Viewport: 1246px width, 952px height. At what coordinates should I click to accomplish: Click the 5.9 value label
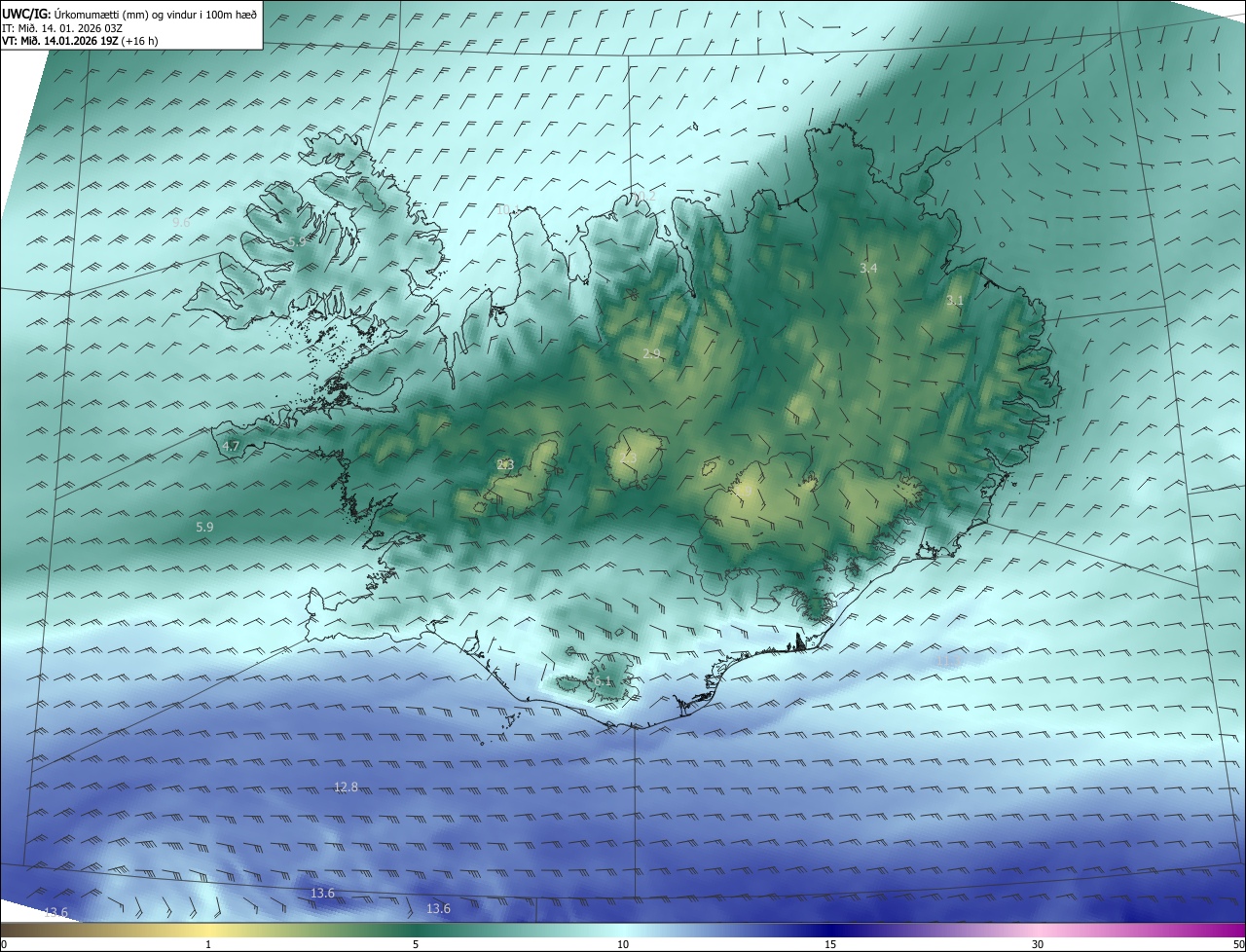[x=204, y=527]
